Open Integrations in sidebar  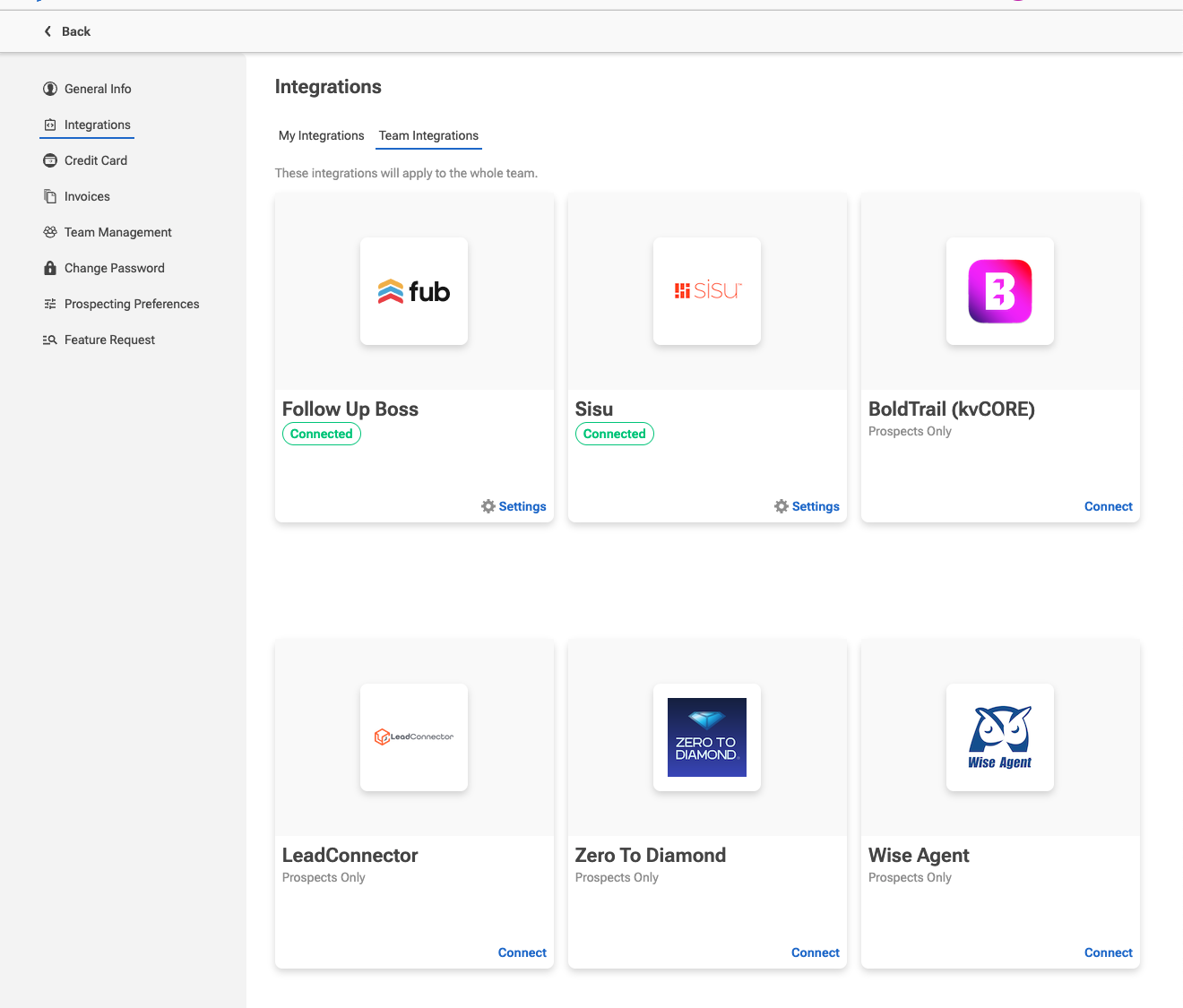tap(98, 125)
